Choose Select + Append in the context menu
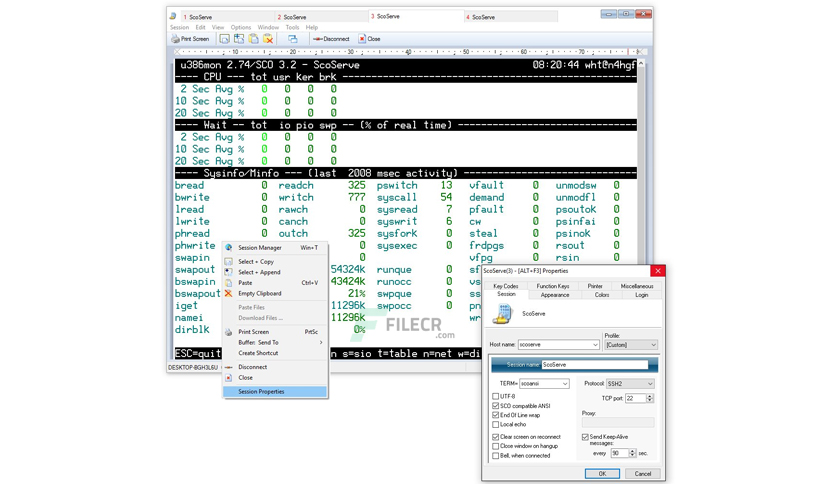The width and height of the screenshot is (836, 484). coord(275,272)
